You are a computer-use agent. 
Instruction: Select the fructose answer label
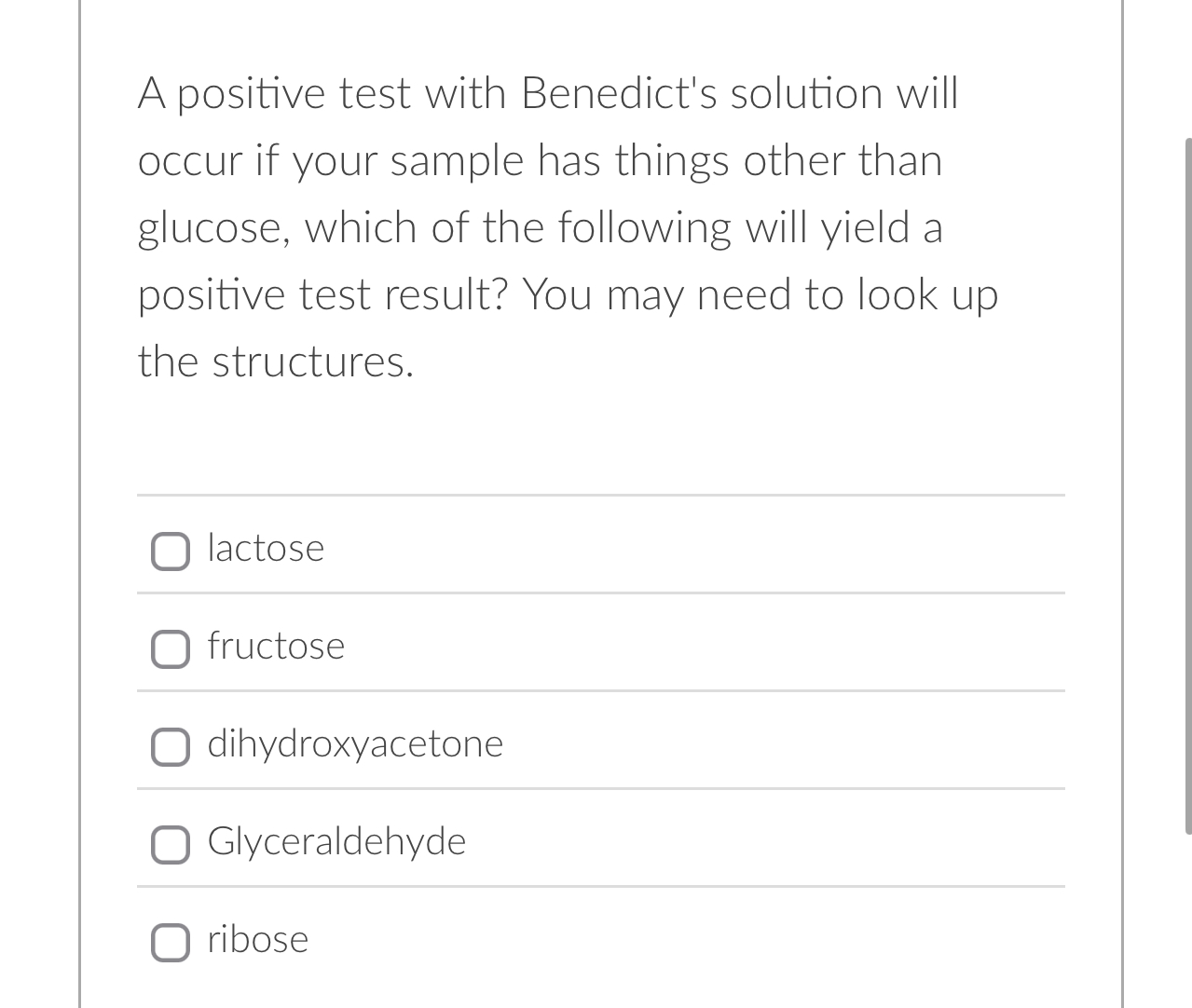pyautogui.click(x=276, y=646)
